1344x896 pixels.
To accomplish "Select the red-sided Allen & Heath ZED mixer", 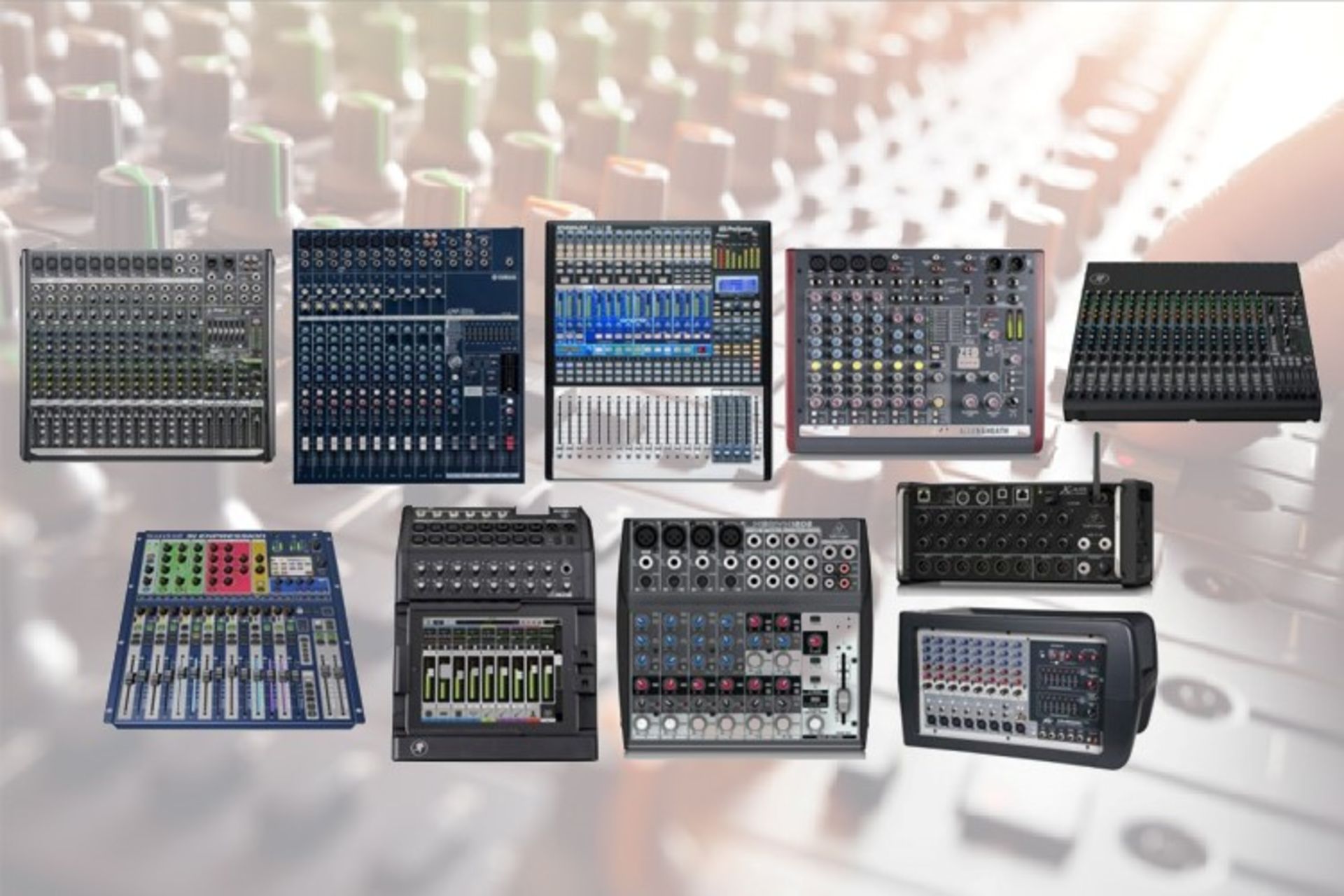I will tap(914, 350).
